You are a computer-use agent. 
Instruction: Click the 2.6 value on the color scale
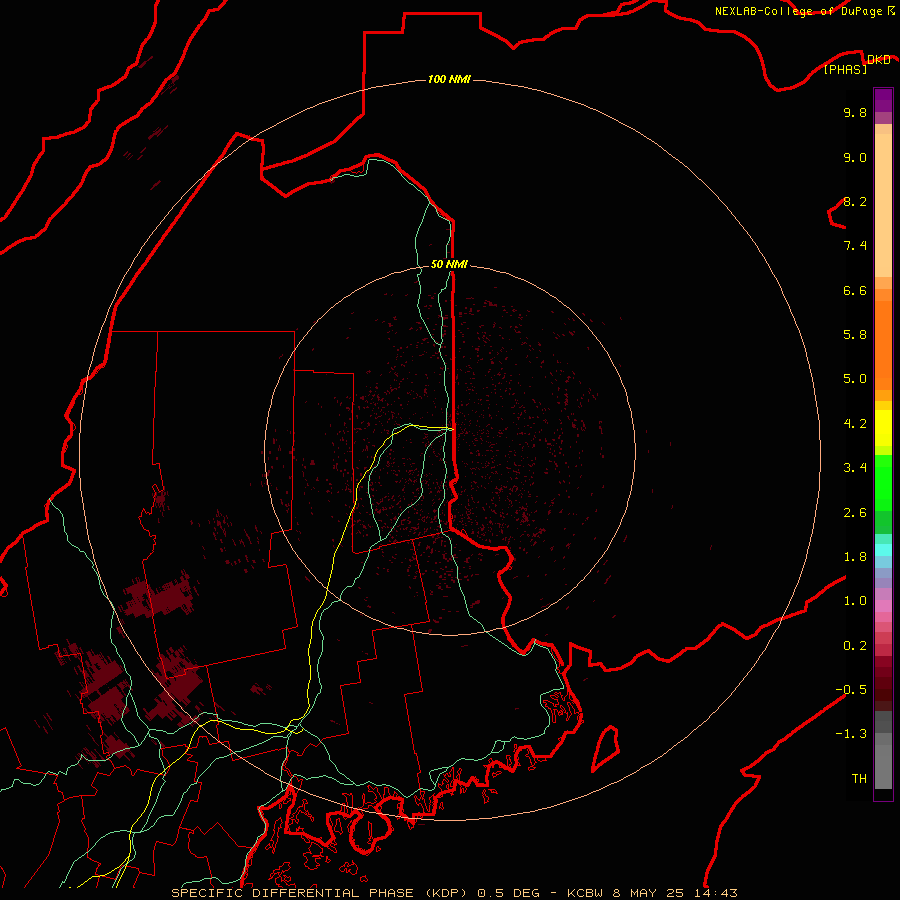855,513
